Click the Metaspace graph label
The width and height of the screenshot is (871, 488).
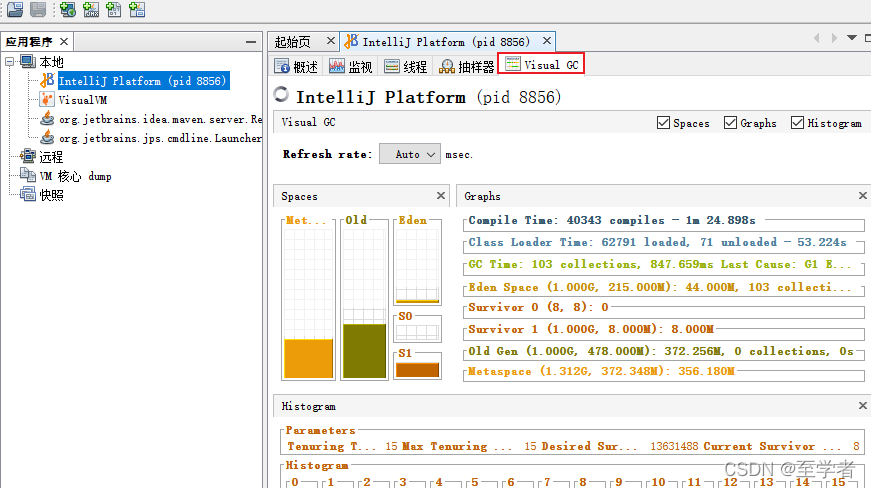click(602, 371)
